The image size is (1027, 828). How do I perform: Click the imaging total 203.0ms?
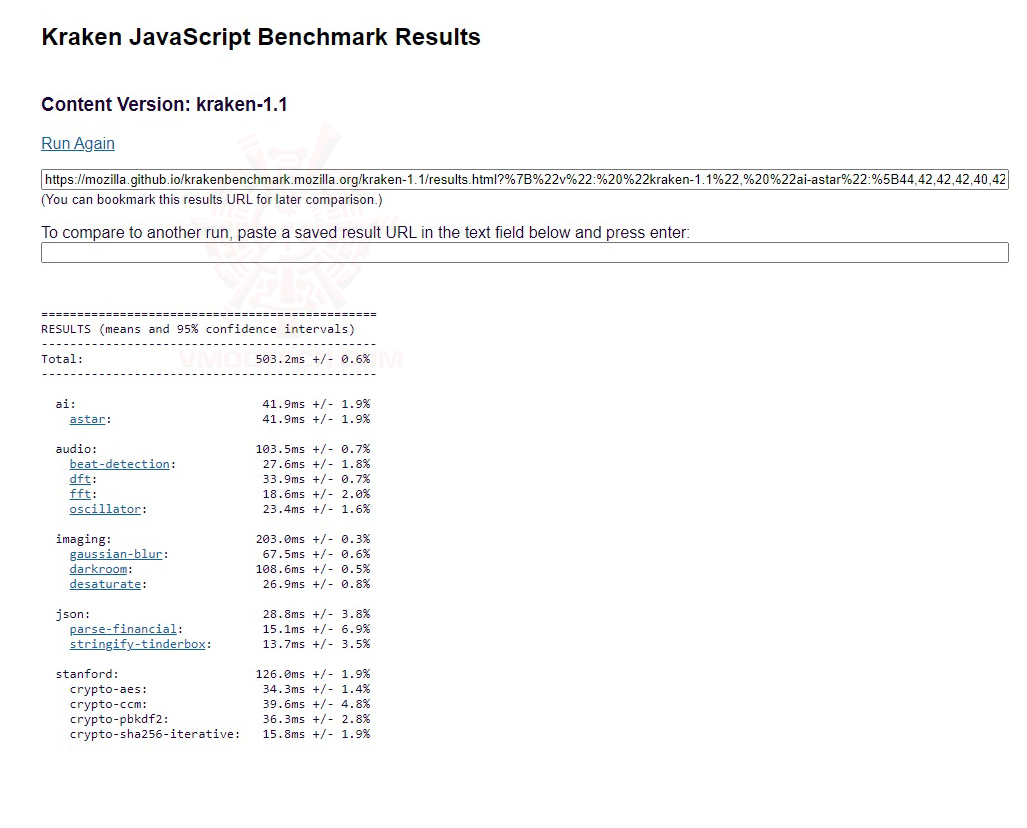click(280, 539)
